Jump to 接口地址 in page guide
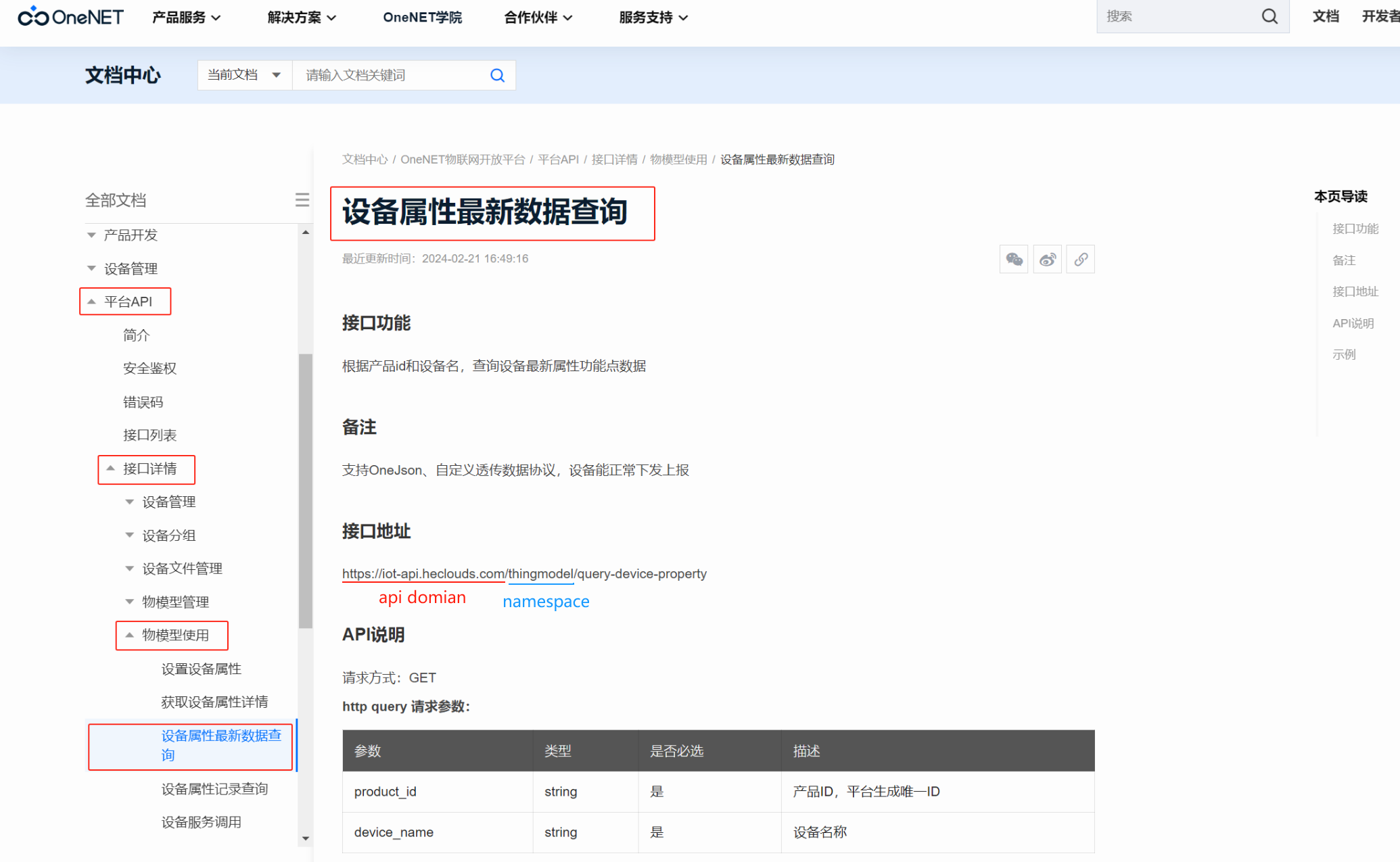 (1355, 291)
